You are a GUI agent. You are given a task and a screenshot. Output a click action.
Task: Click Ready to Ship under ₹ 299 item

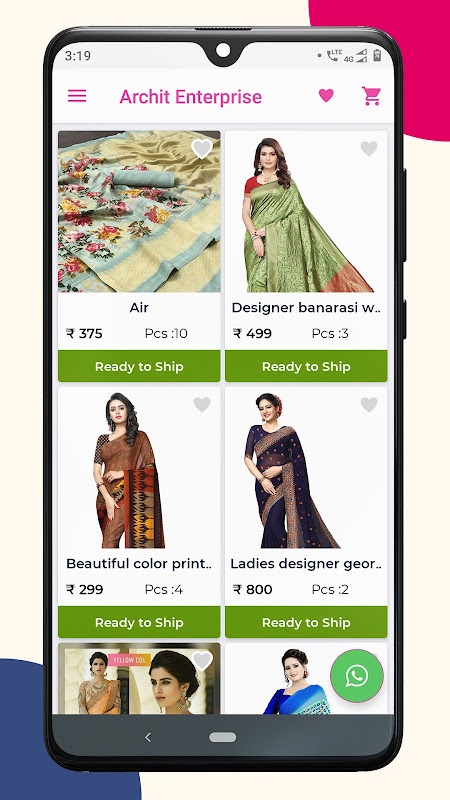(x=139, y=622)
